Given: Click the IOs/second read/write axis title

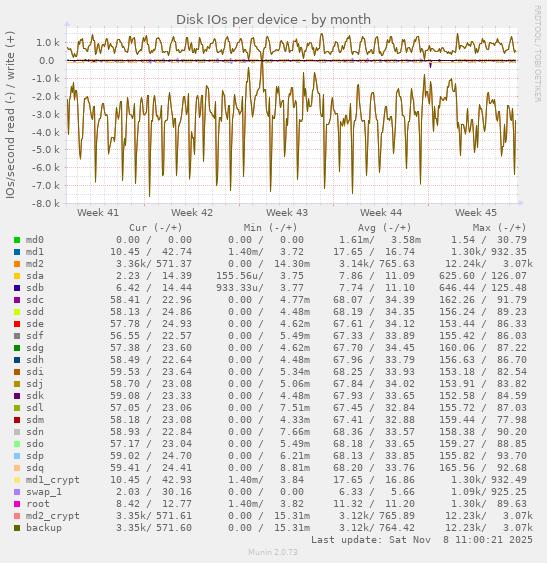Looking at the screenshot, I should pos(10,115).
